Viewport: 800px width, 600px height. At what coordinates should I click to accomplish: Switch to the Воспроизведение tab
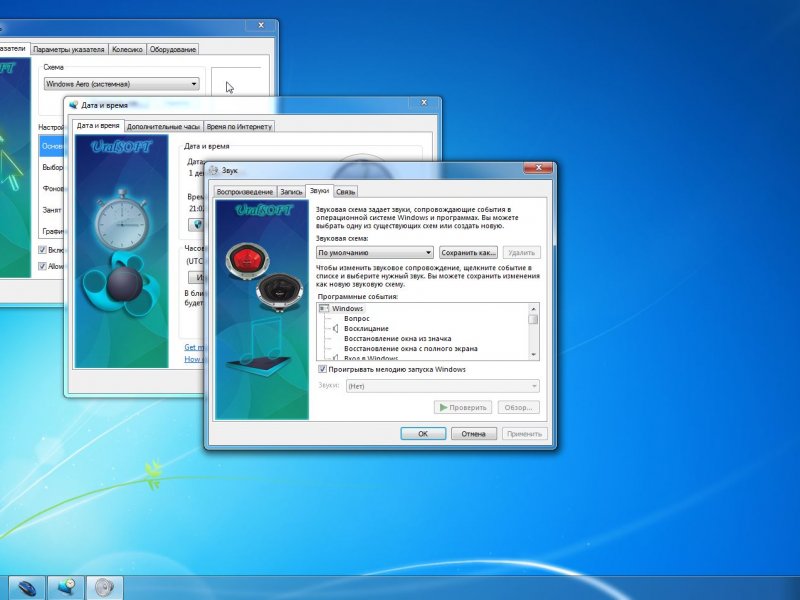coord(245,192)
